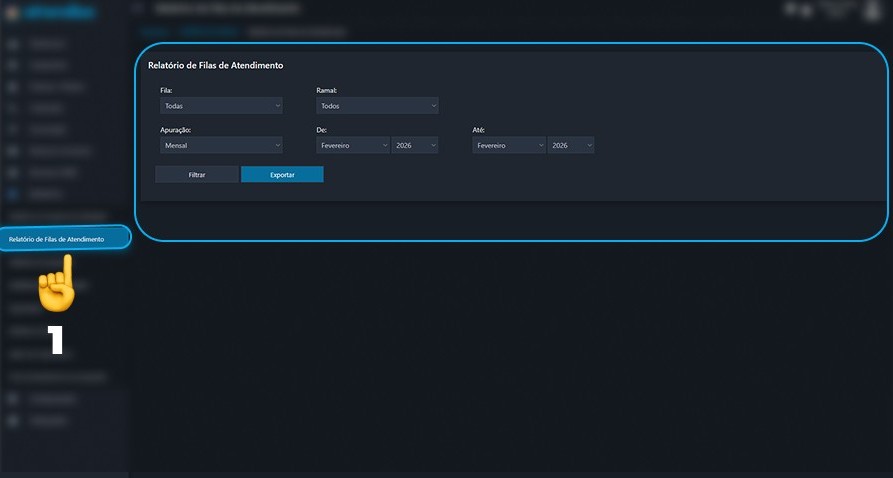Screen dimensions: 893x478
Task: Open the Ramal dropdown showing Todos
Action: (377, 105)
